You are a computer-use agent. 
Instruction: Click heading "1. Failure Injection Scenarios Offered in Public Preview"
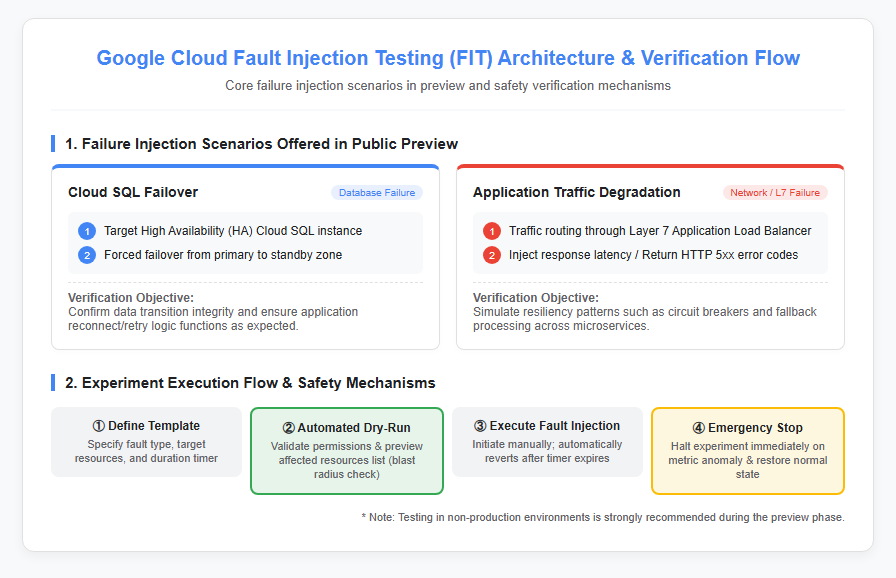click(x=261, y=144)
